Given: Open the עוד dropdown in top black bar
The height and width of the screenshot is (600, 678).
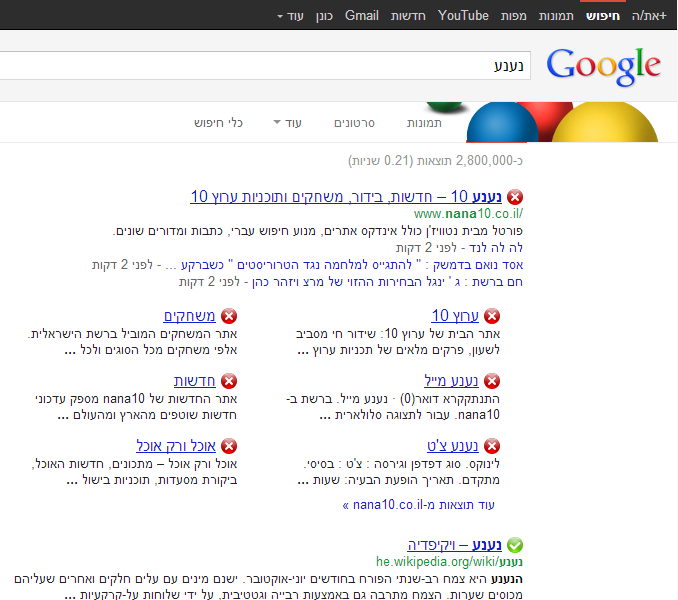Looking at the screenshot, I should tap(291, 16).
